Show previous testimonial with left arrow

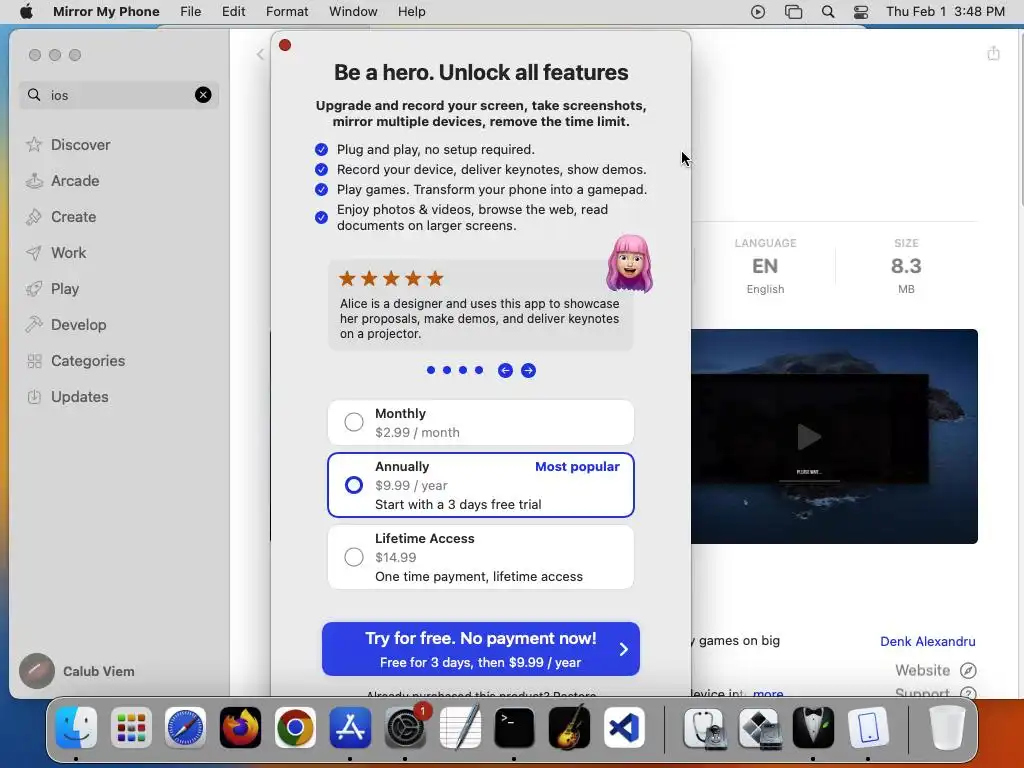tap(505, 370)
